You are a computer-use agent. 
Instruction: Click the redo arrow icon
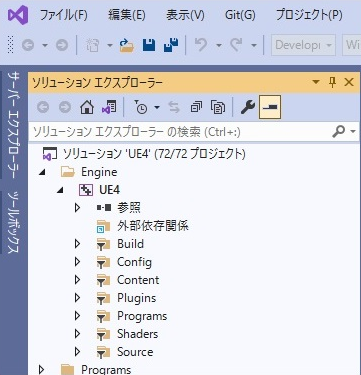click(236, 45)
